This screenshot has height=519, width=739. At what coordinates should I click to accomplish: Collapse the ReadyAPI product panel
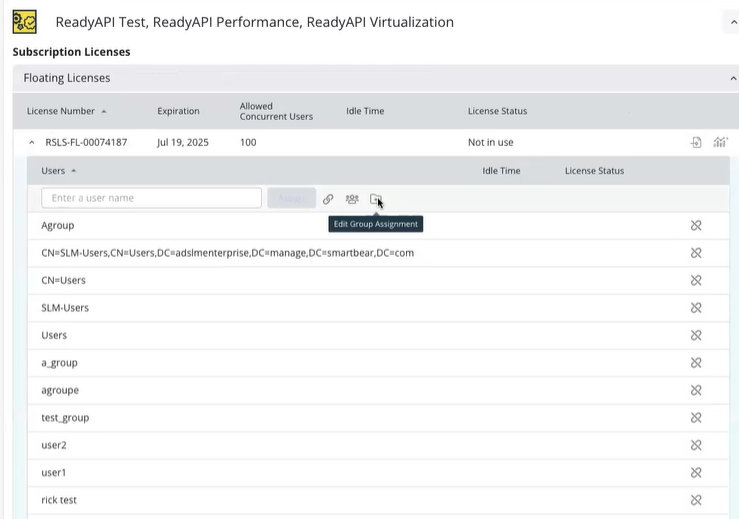tap(731, 22)
